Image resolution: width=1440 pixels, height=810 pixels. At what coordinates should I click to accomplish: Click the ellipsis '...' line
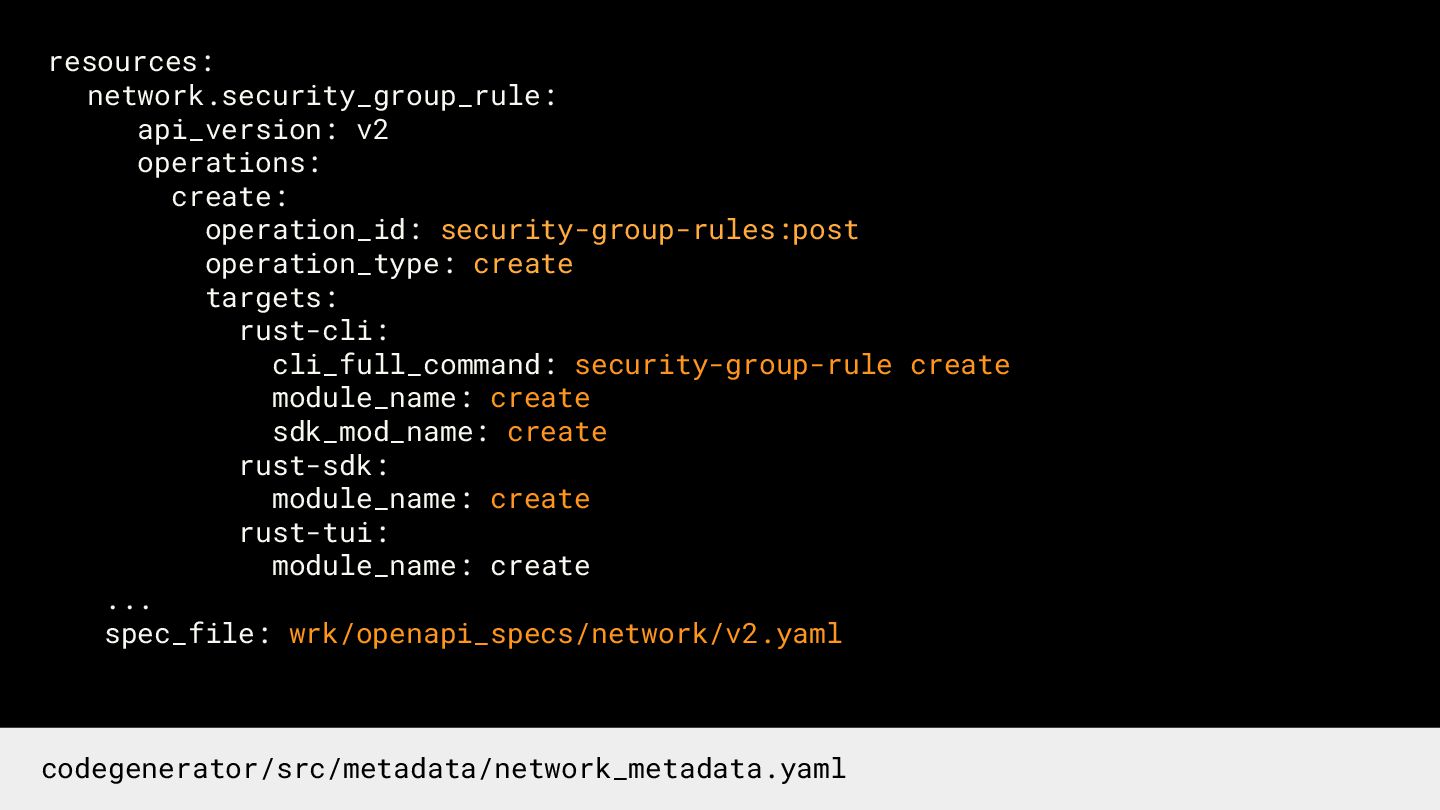(128, 603)
